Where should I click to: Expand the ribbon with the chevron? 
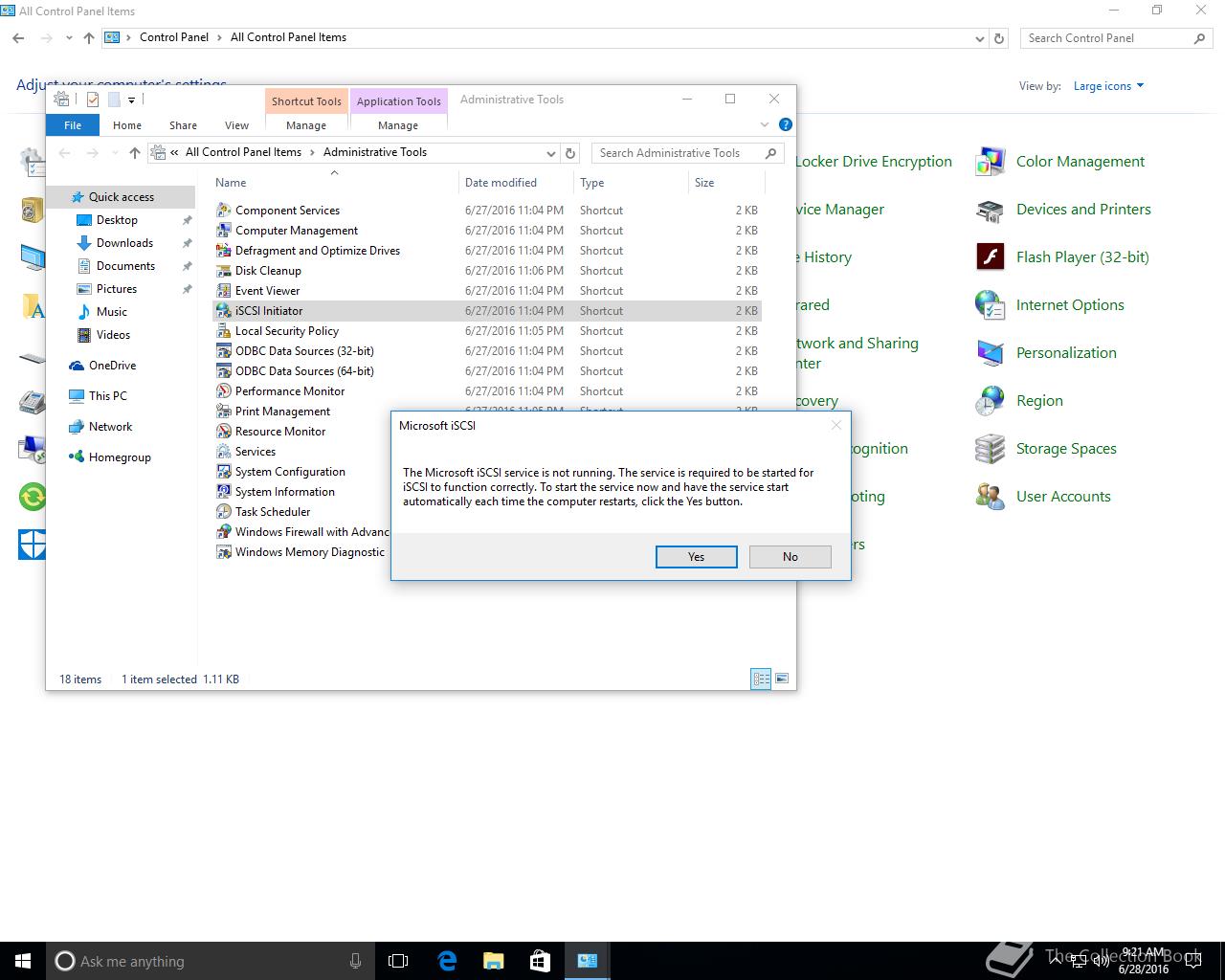[x=765, y=125]
